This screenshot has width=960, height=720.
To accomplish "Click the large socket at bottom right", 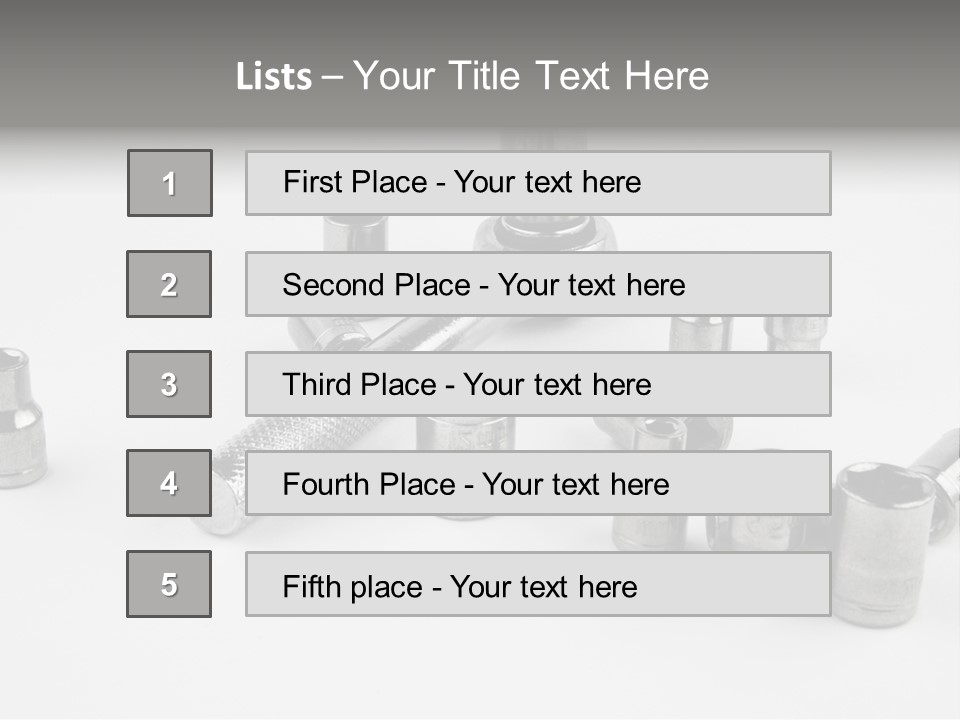I will coord(885,540).
